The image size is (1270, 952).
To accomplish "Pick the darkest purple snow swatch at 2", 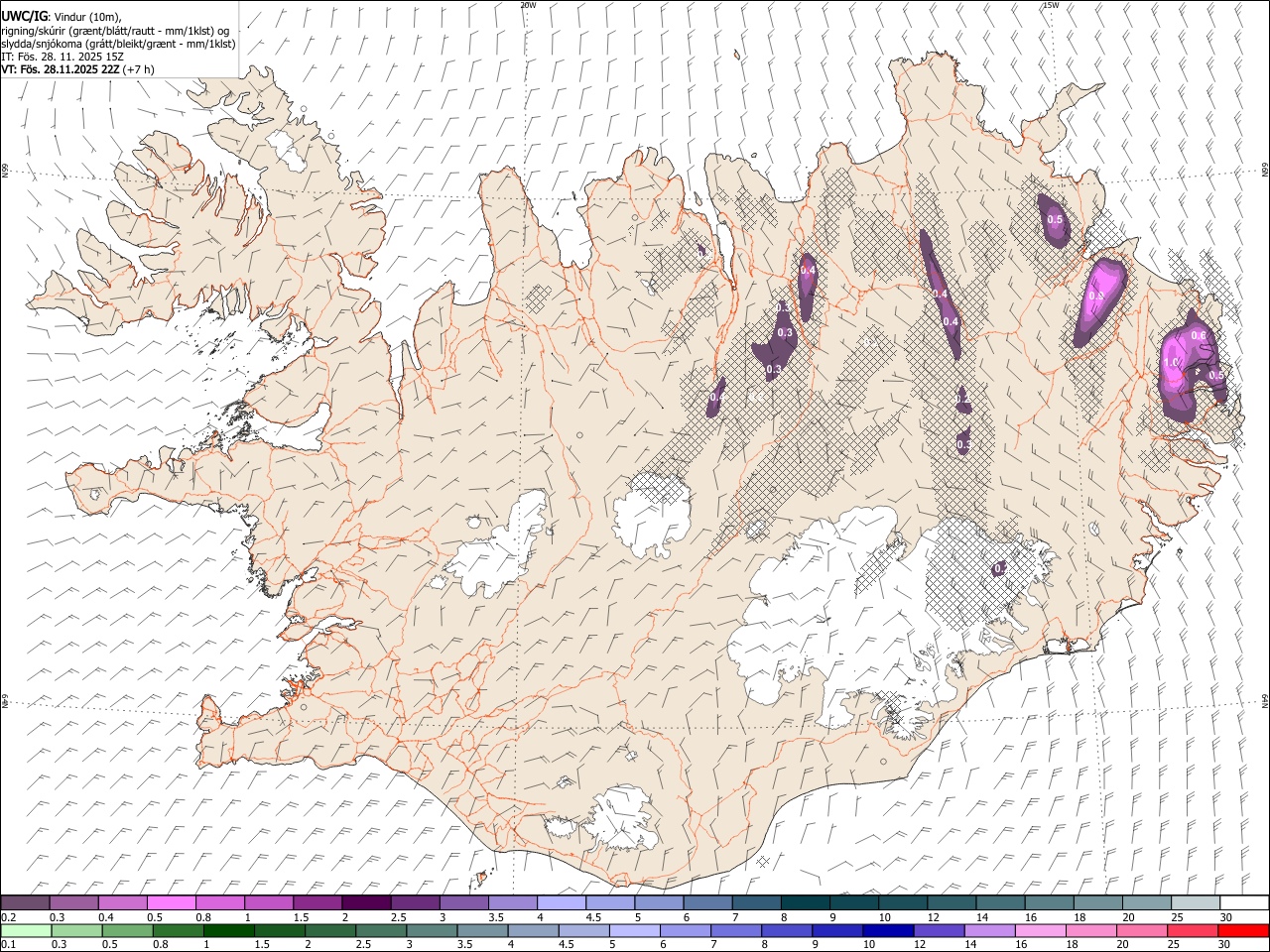I will pyautogui.click(x=365, y=902).
